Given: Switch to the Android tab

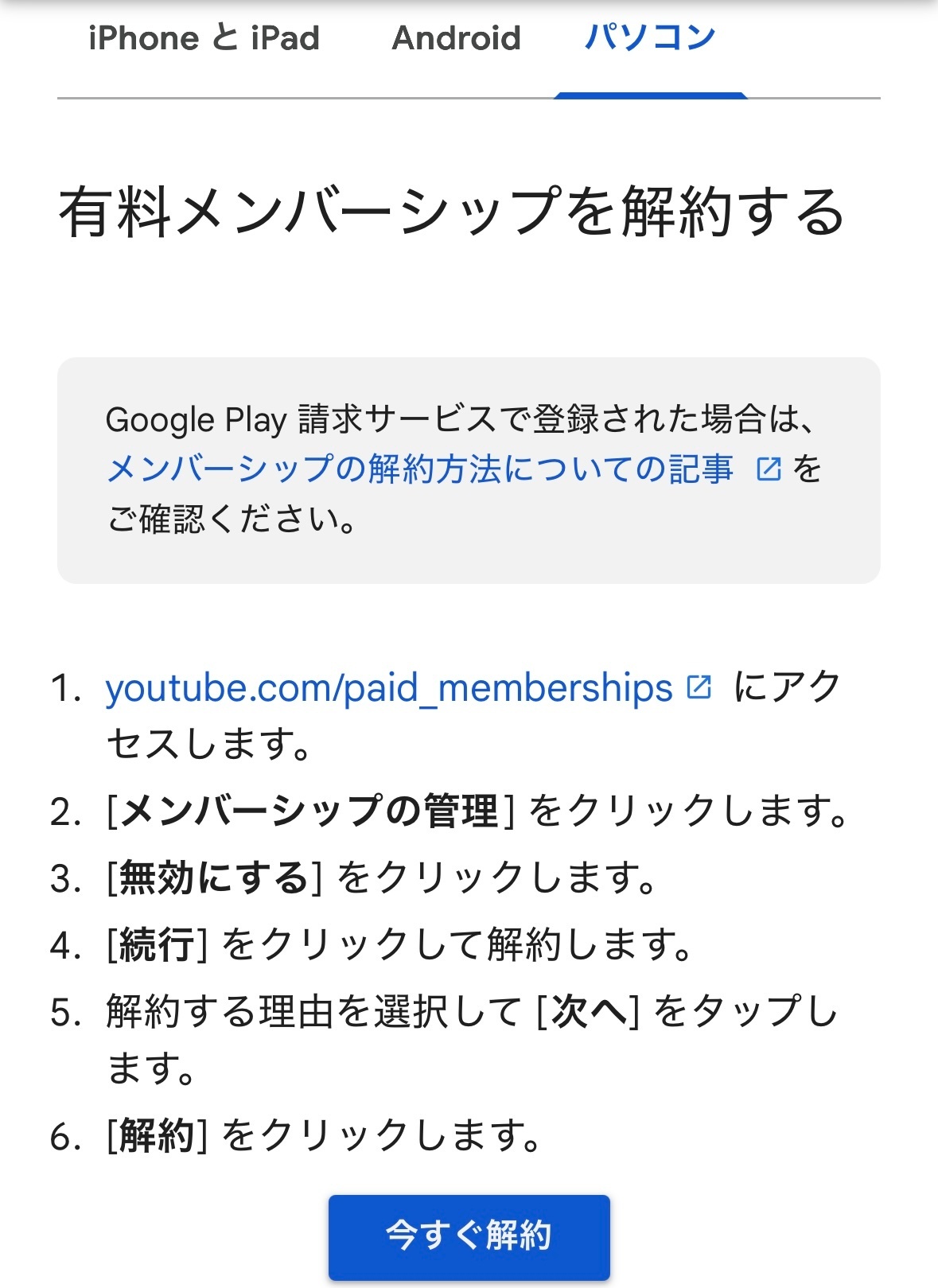Looking at the screenshot, I should (457, 38).
